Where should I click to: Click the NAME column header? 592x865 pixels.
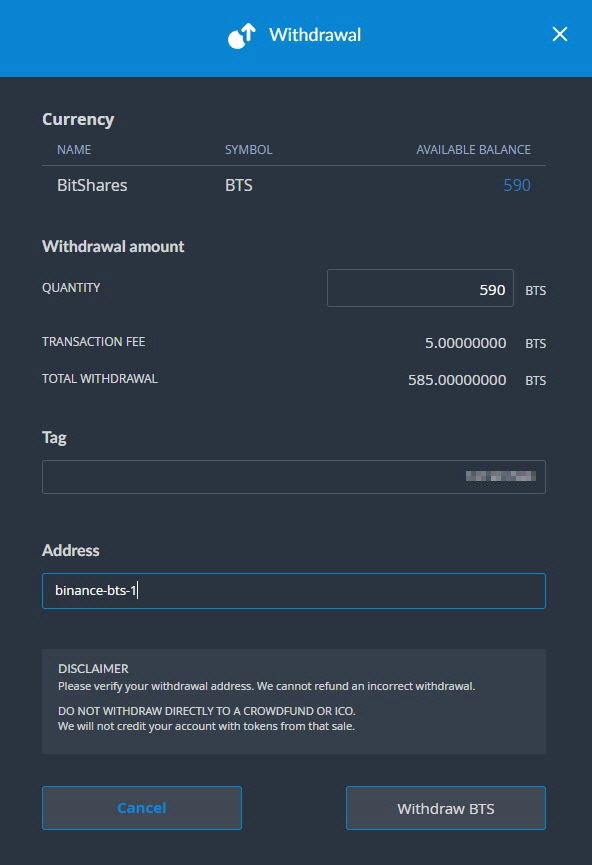tap(74, 149)
